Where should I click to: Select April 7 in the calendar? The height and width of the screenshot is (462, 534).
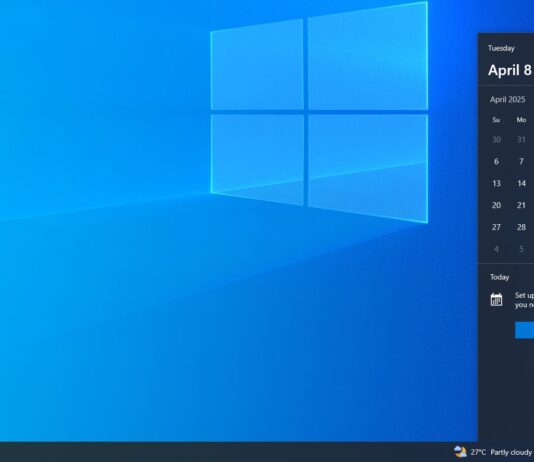[521, 161]
